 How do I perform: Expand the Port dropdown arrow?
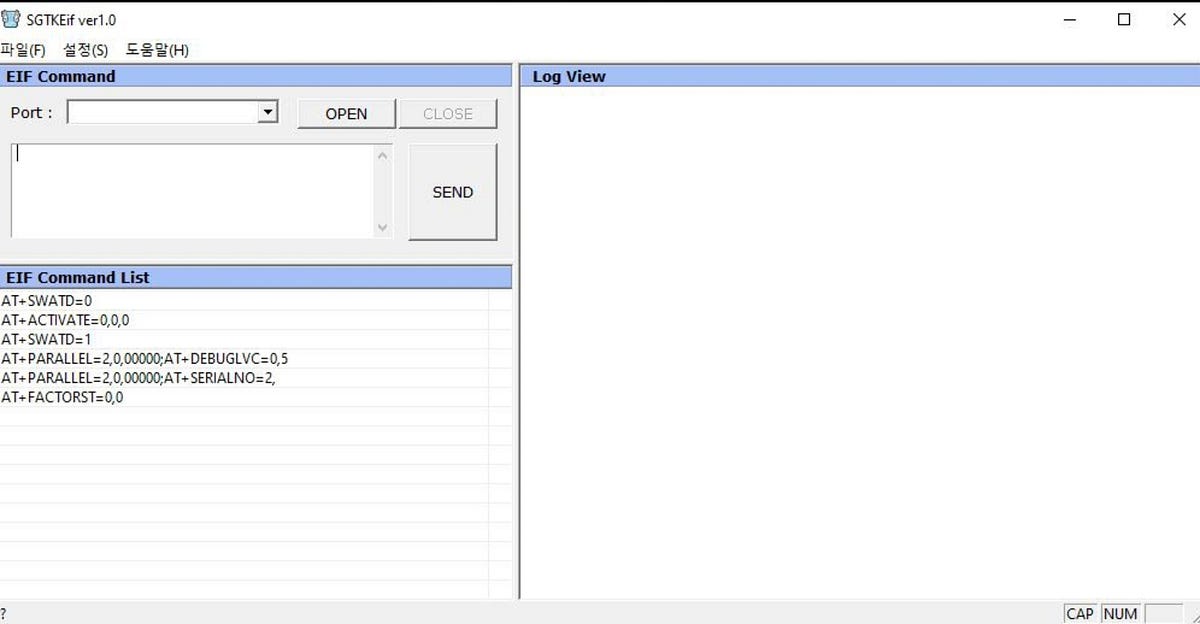click(x=267, y=113)
